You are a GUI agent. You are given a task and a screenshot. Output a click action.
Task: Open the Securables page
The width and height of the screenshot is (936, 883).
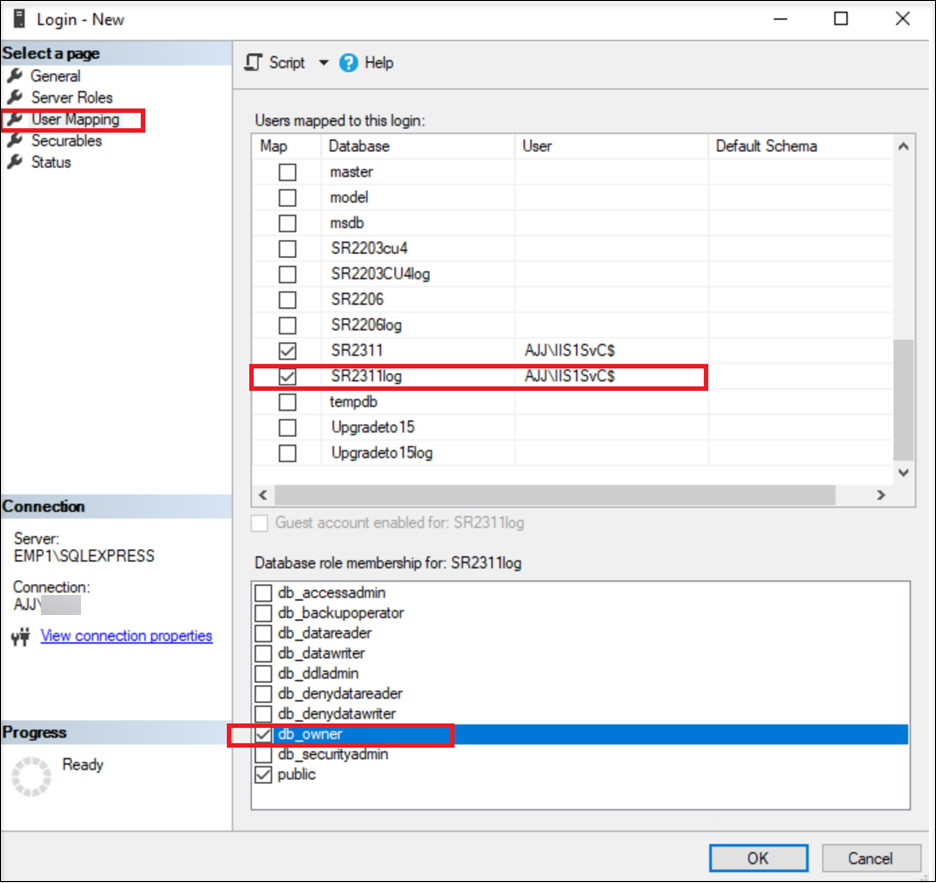(x=67, y=140)
